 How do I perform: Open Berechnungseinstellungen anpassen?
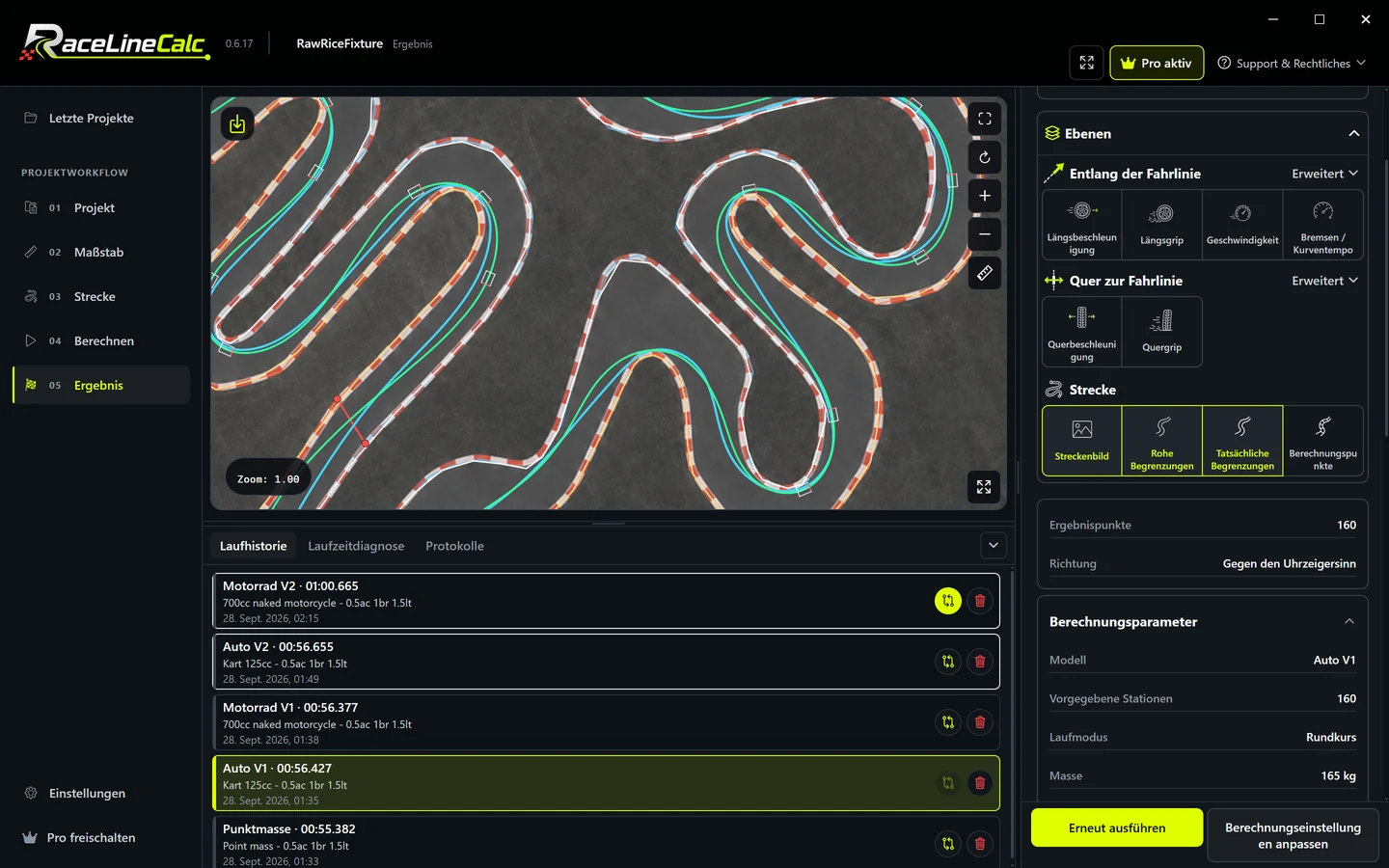1293,835
